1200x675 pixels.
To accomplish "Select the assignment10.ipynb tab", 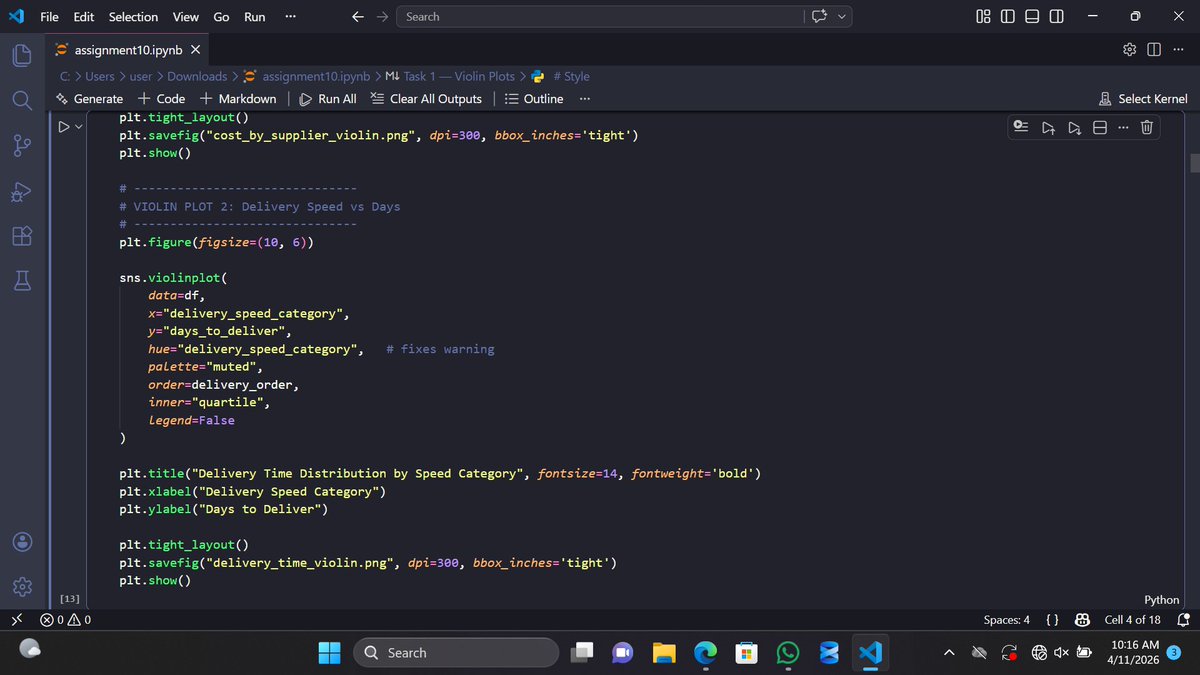I will pyautogui.click(x=129, y=50).
